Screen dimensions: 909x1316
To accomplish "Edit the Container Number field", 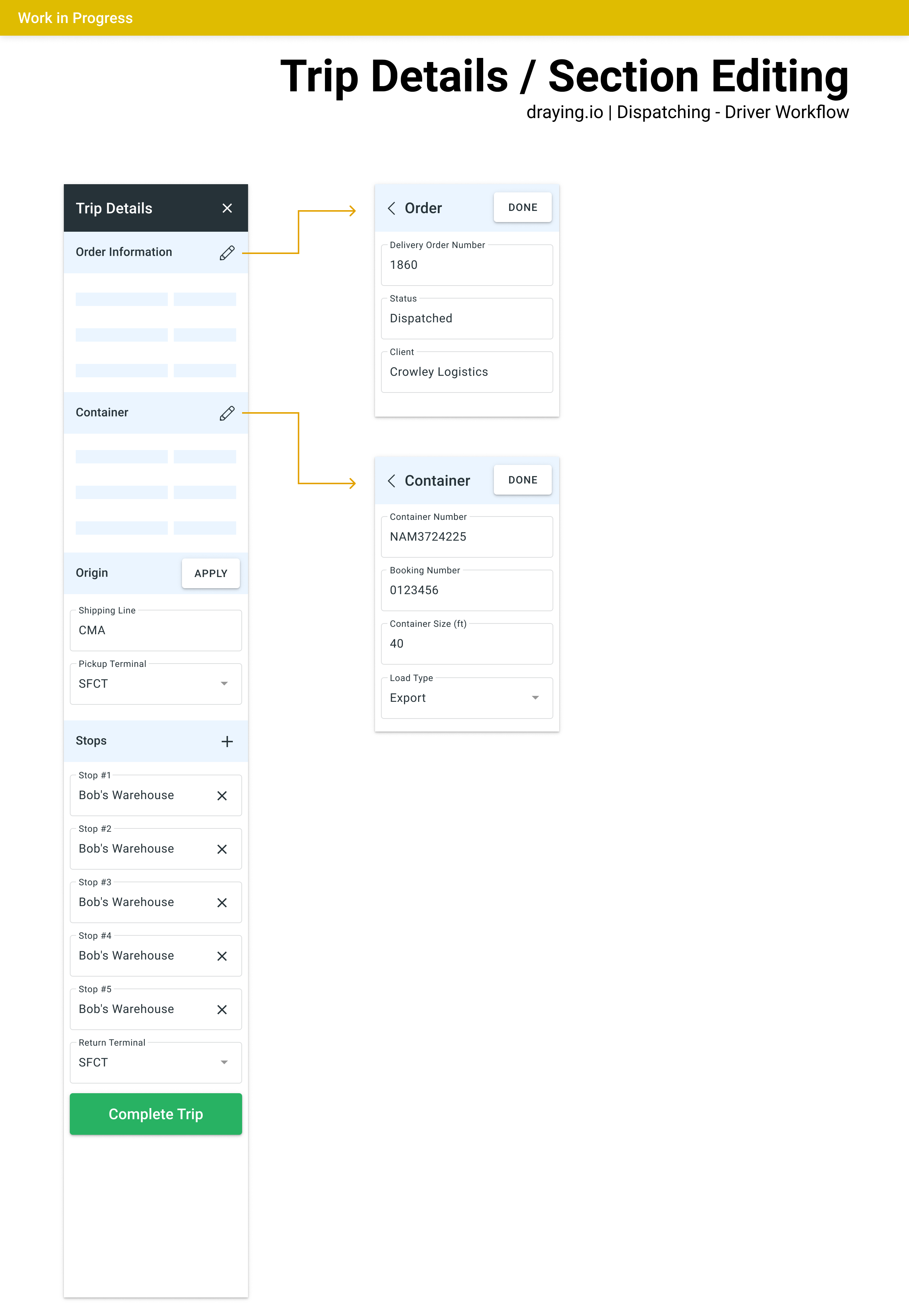I will click(466, 537).
